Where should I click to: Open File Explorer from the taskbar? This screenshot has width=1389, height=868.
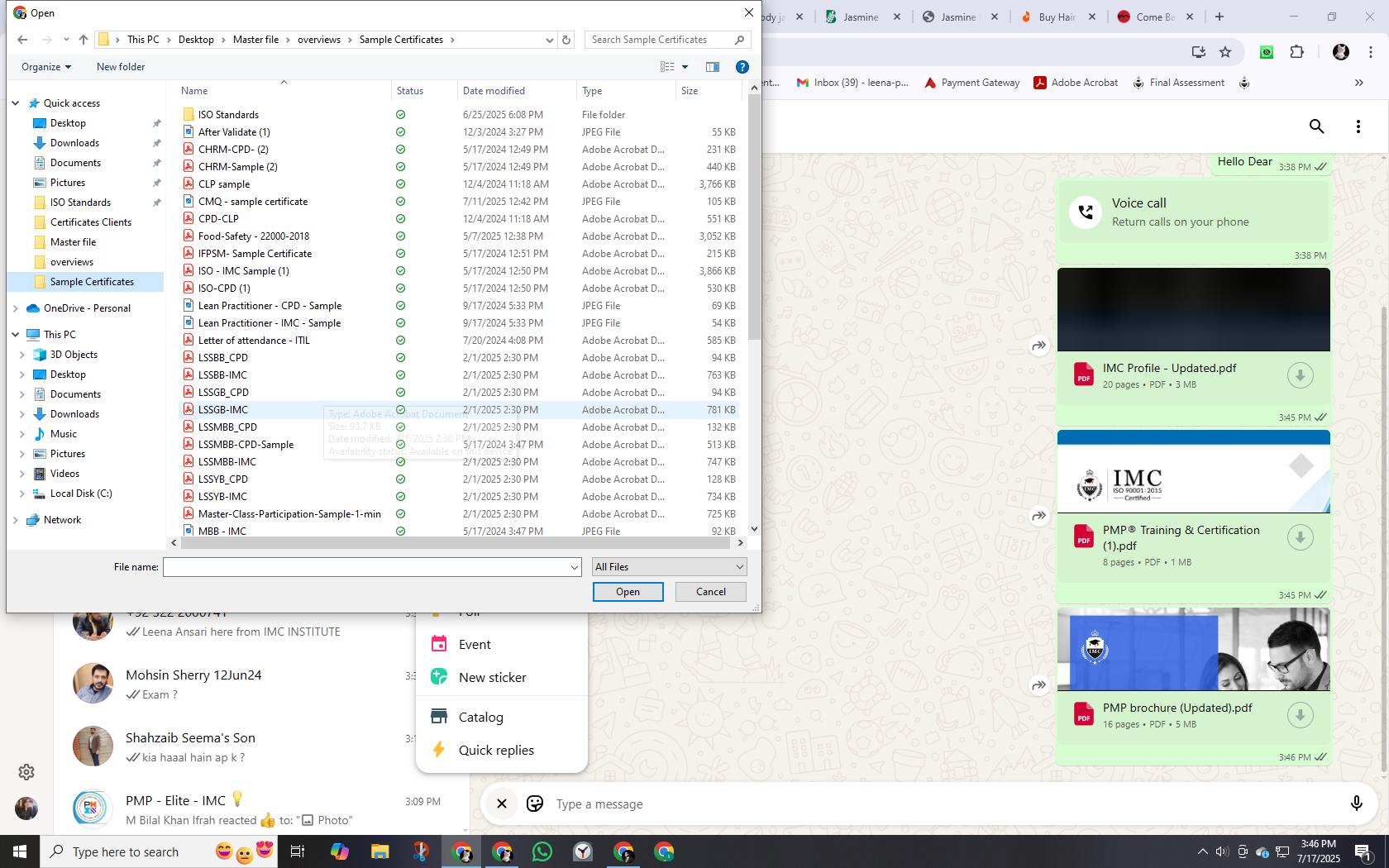(379, 851)
